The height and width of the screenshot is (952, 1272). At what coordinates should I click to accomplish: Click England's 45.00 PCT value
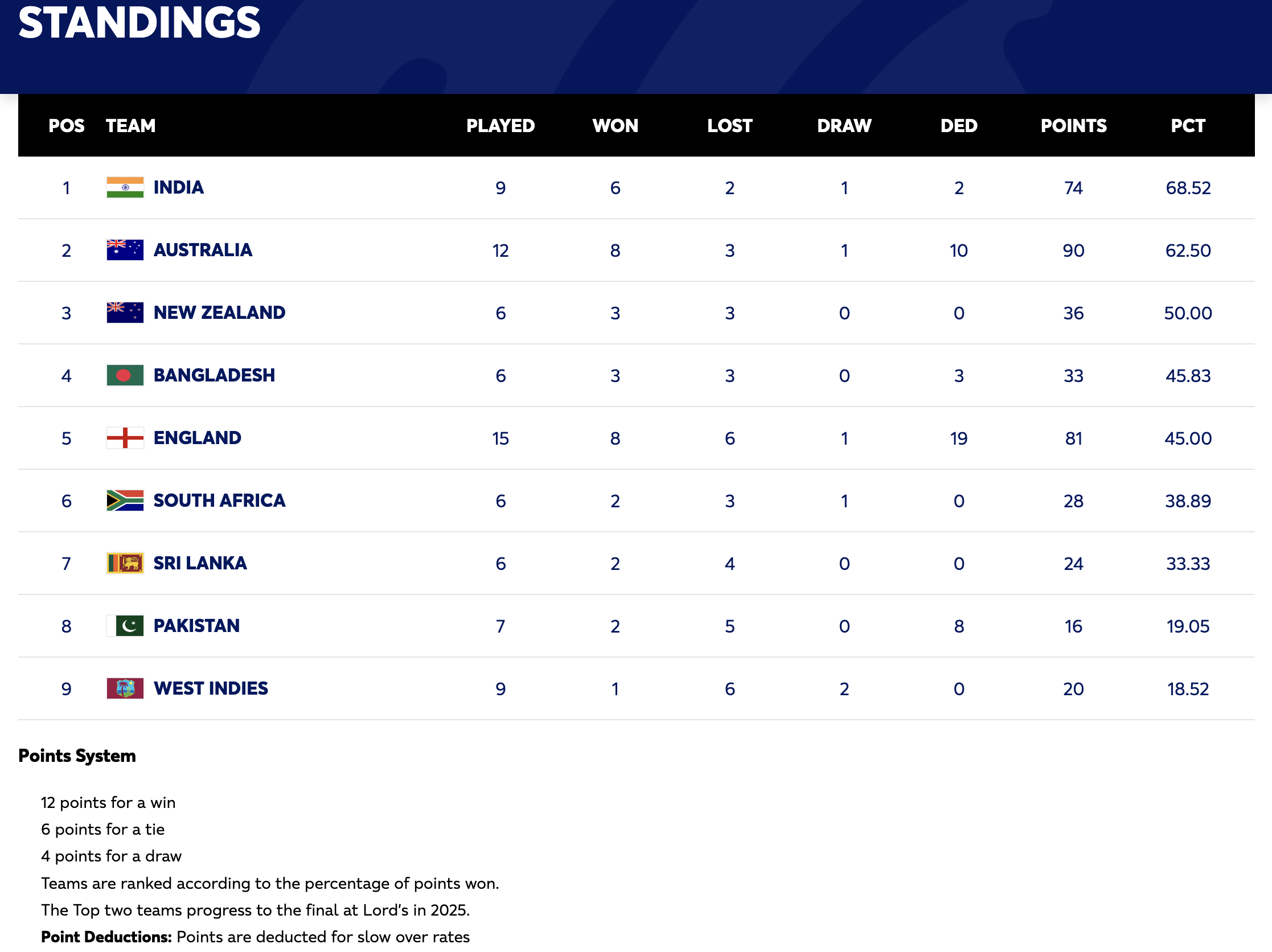point(1188,438)
